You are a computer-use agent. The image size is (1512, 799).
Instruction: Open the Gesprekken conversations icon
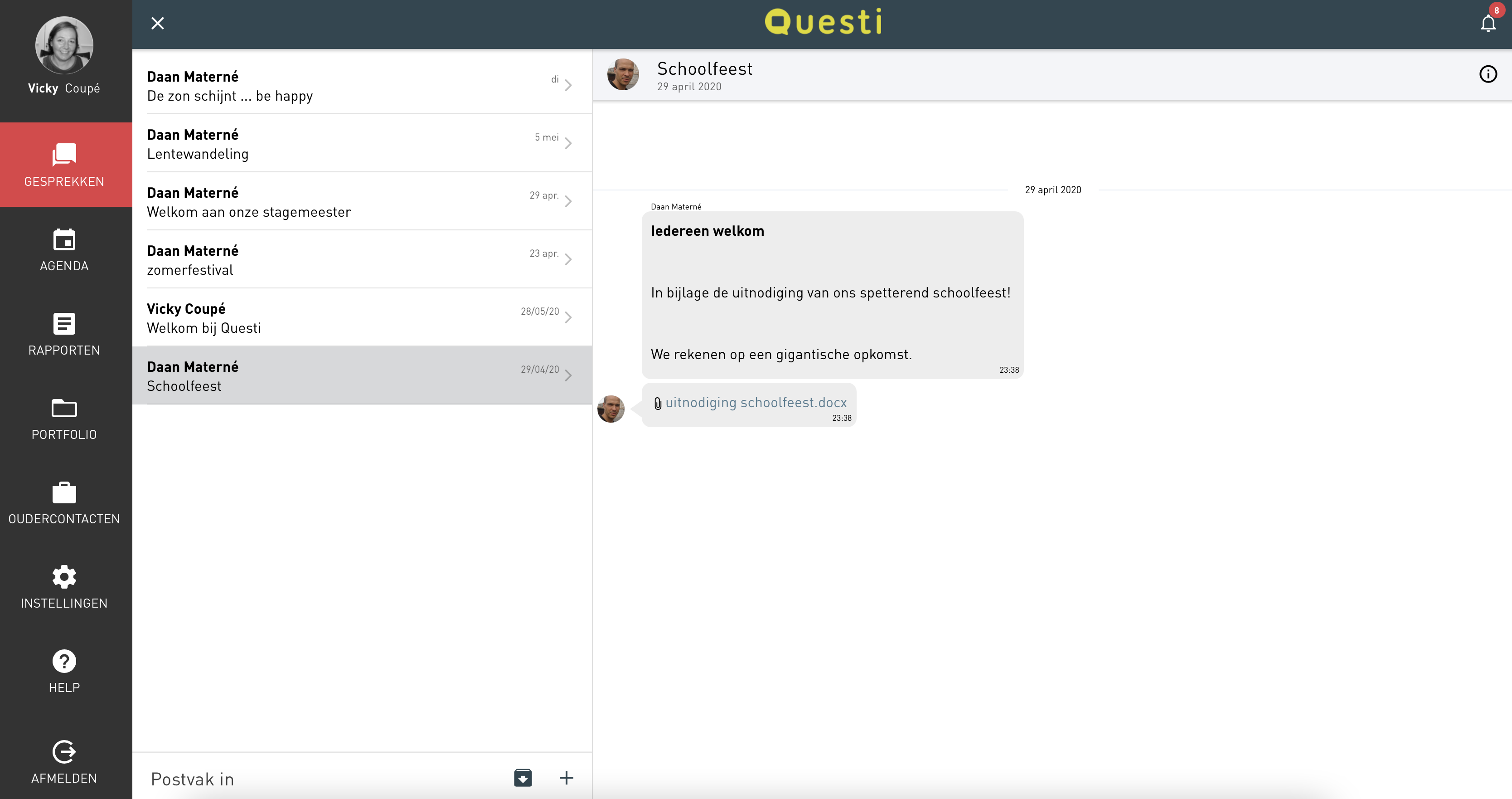coord(64,154)
